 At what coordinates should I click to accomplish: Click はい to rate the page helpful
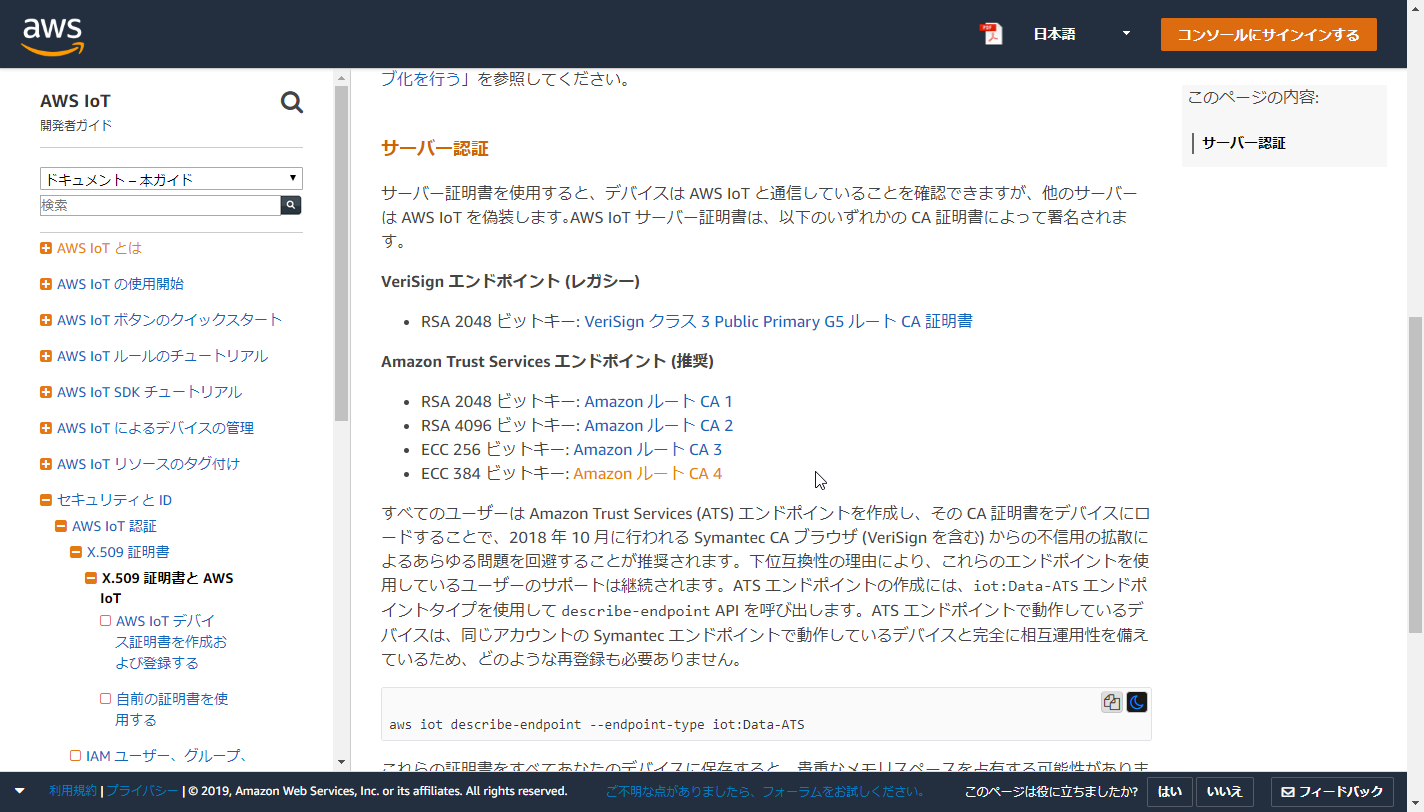1169,791
